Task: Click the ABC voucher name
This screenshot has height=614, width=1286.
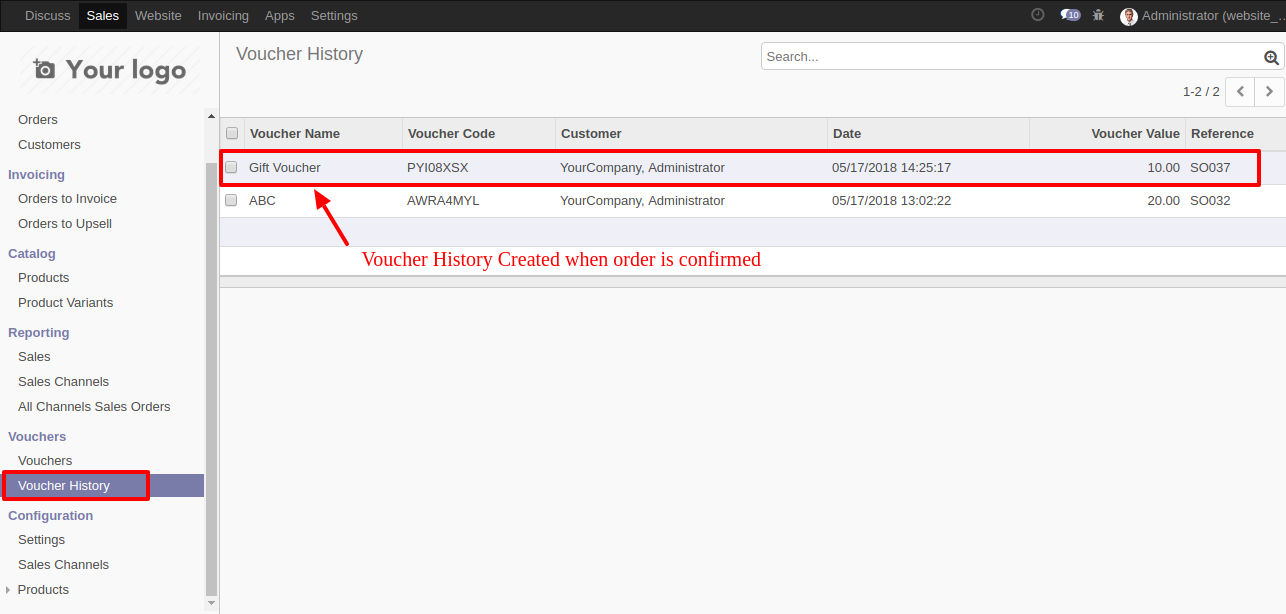Action: 262,200
